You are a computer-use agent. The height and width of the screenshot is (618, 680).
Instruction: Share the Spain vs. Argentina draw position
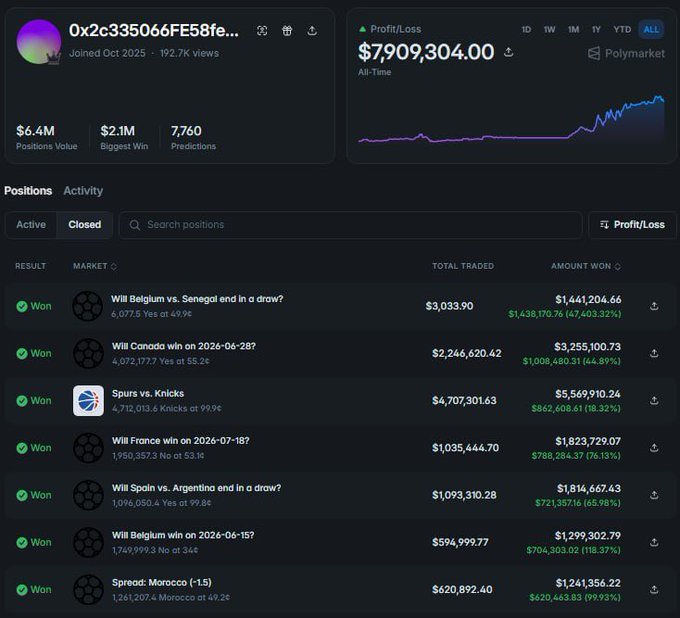coord(654,495)
